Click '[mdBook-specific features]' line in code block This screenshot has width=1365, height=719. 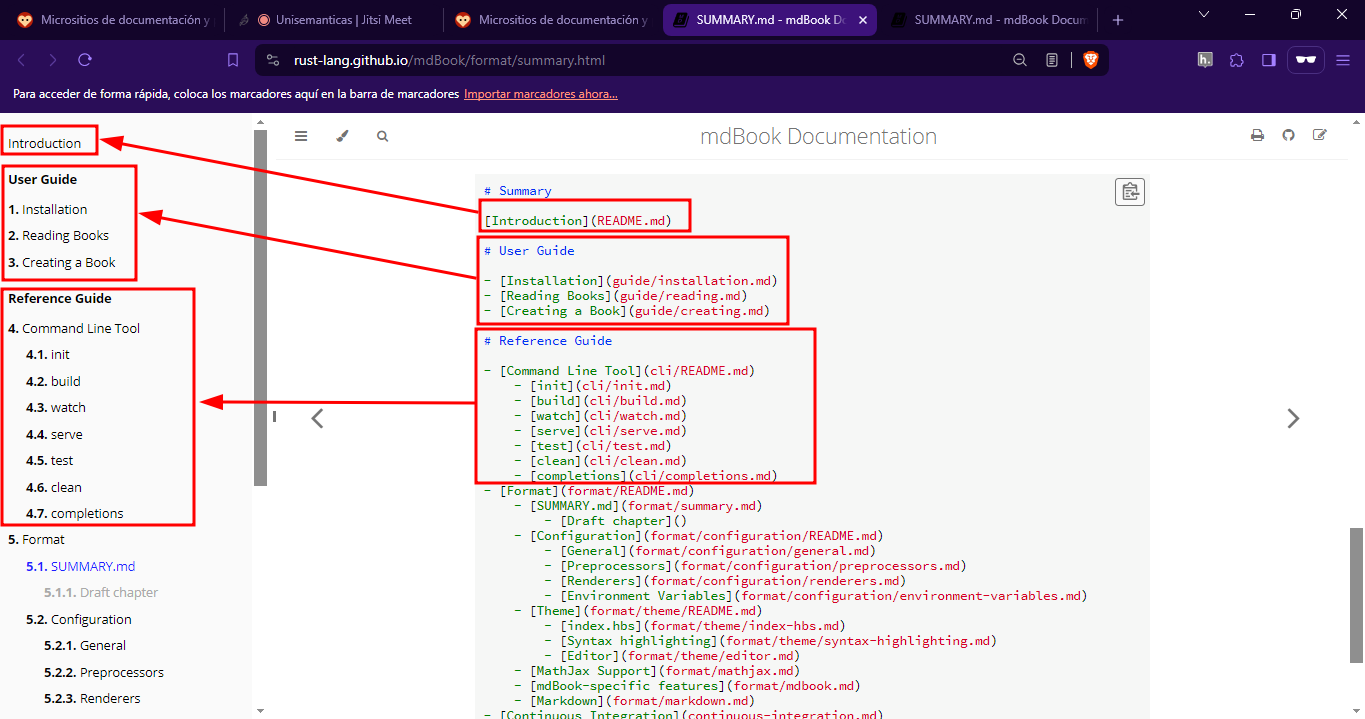click(687, 686)
